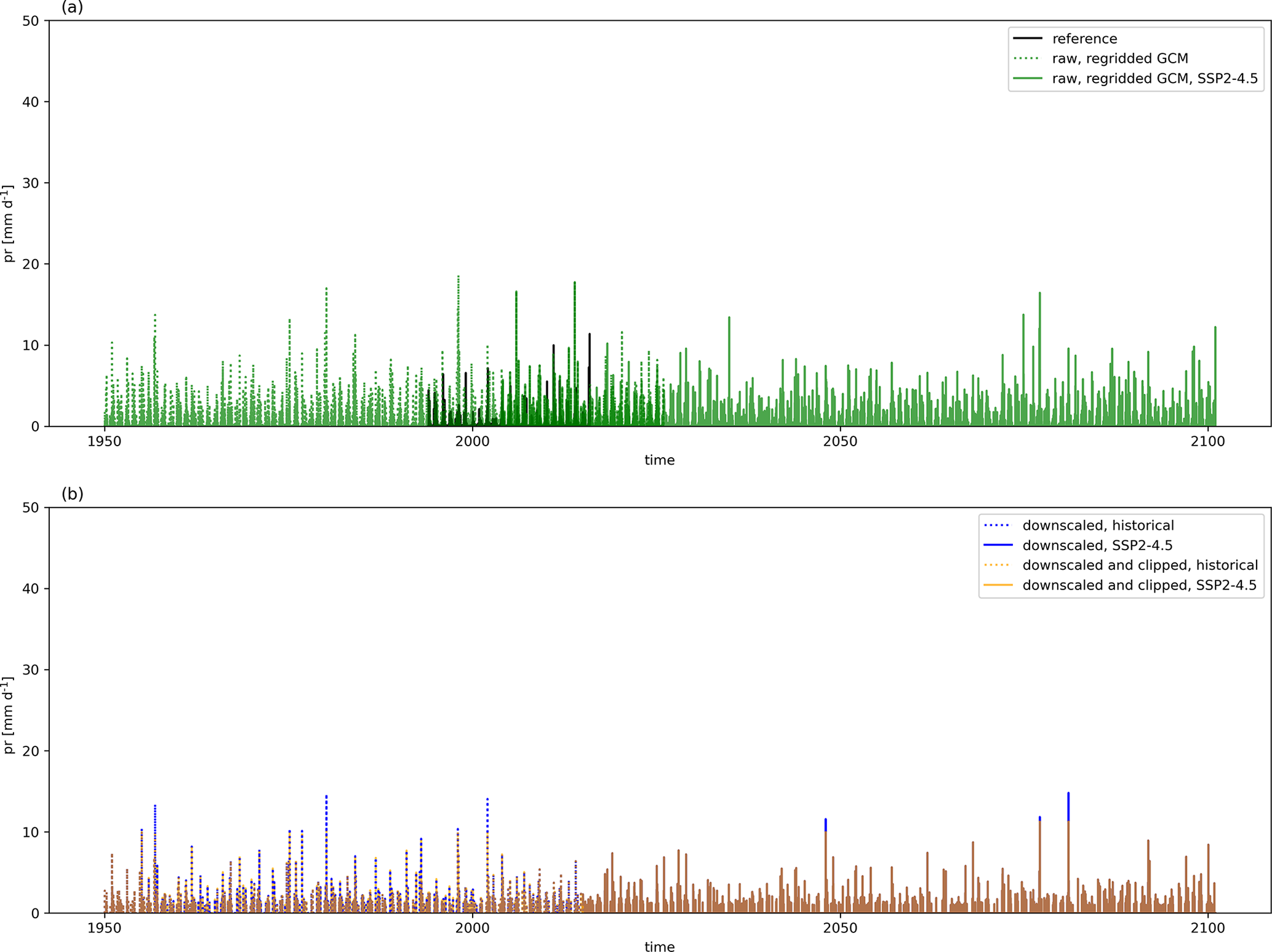Click 'downscaled and clipped, SSP2-4.5' legend entry

1139,585
